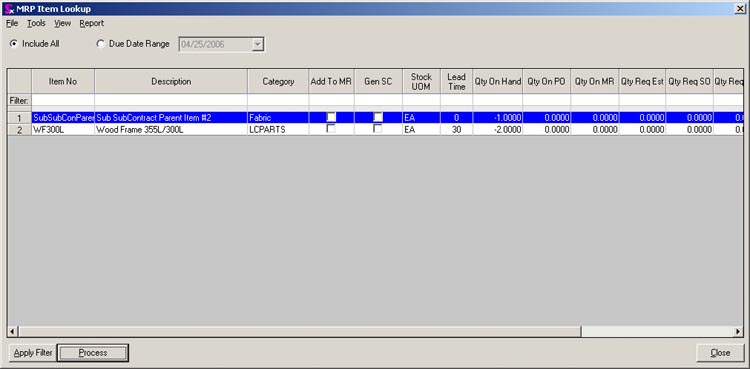Viewport: 750px width, 369px height.
Task: Click the Stock UOM column header
Action: point(421,82)
